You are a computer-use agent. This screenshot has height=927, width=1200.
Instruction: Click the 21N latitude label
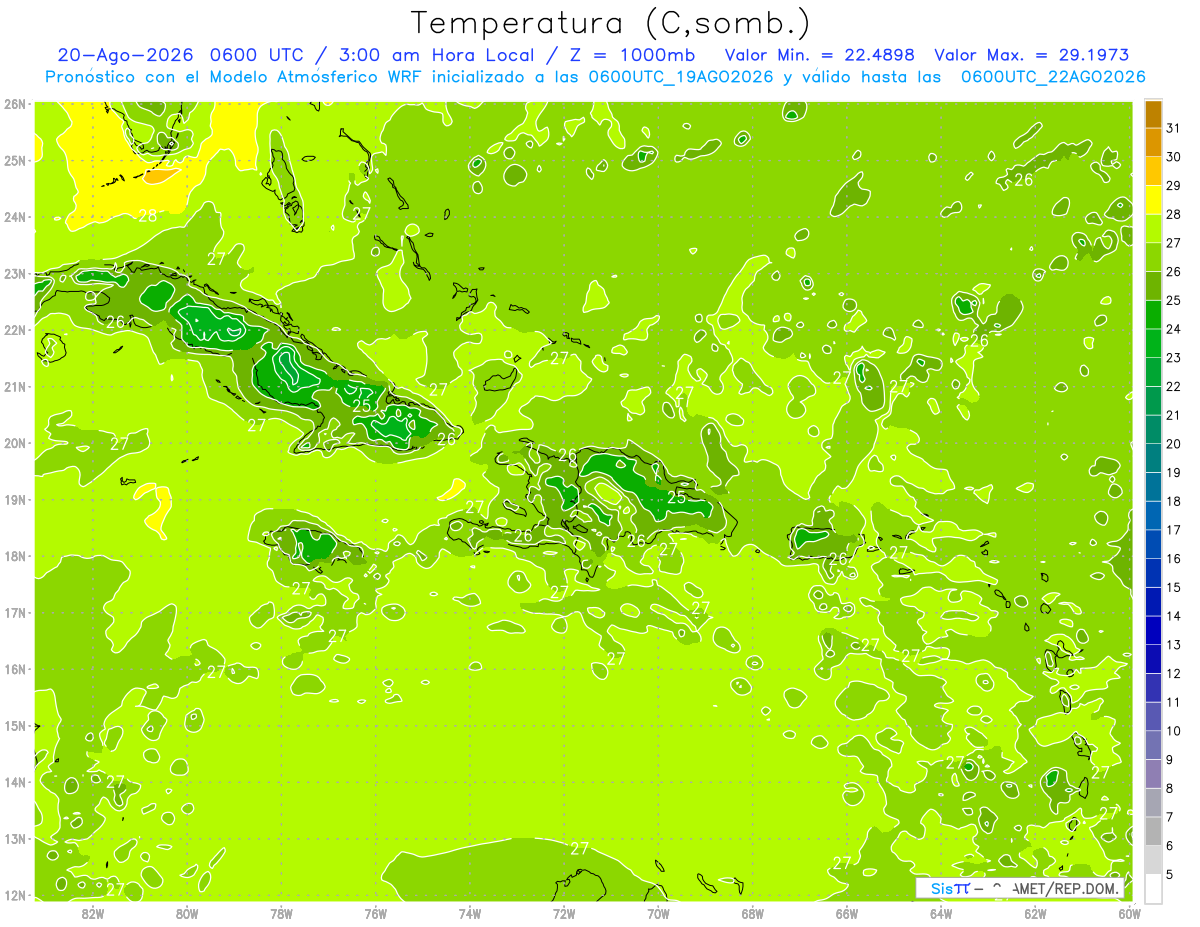(15, 386)
